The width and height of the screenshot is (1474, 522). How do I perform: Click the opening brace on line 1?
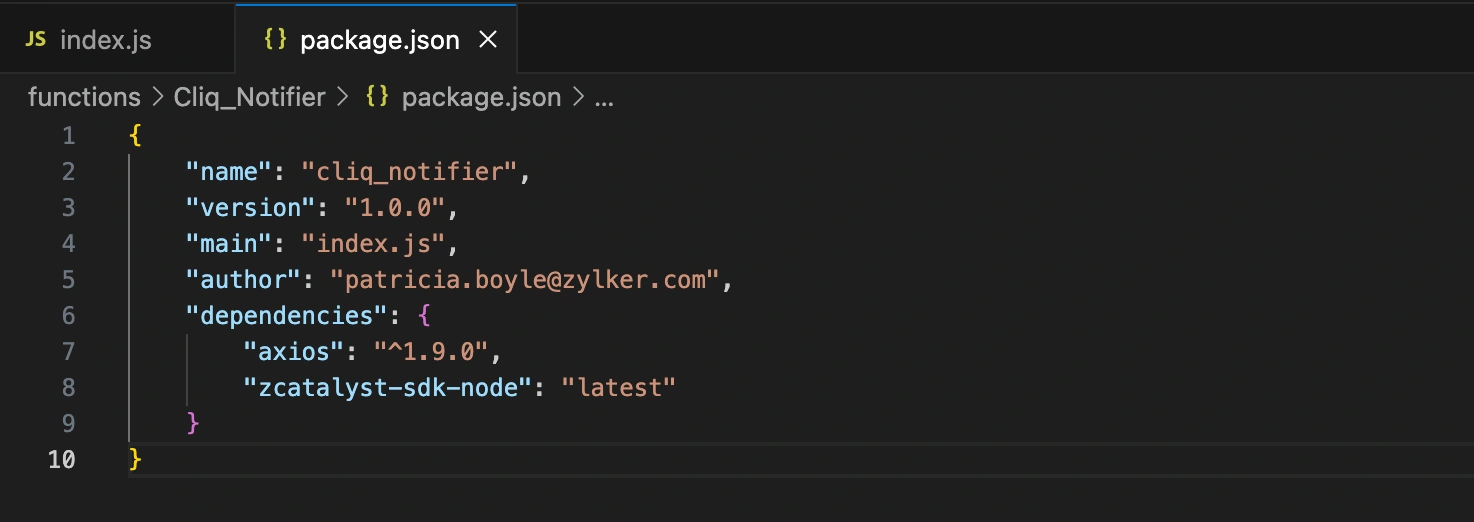coord(135,136)
